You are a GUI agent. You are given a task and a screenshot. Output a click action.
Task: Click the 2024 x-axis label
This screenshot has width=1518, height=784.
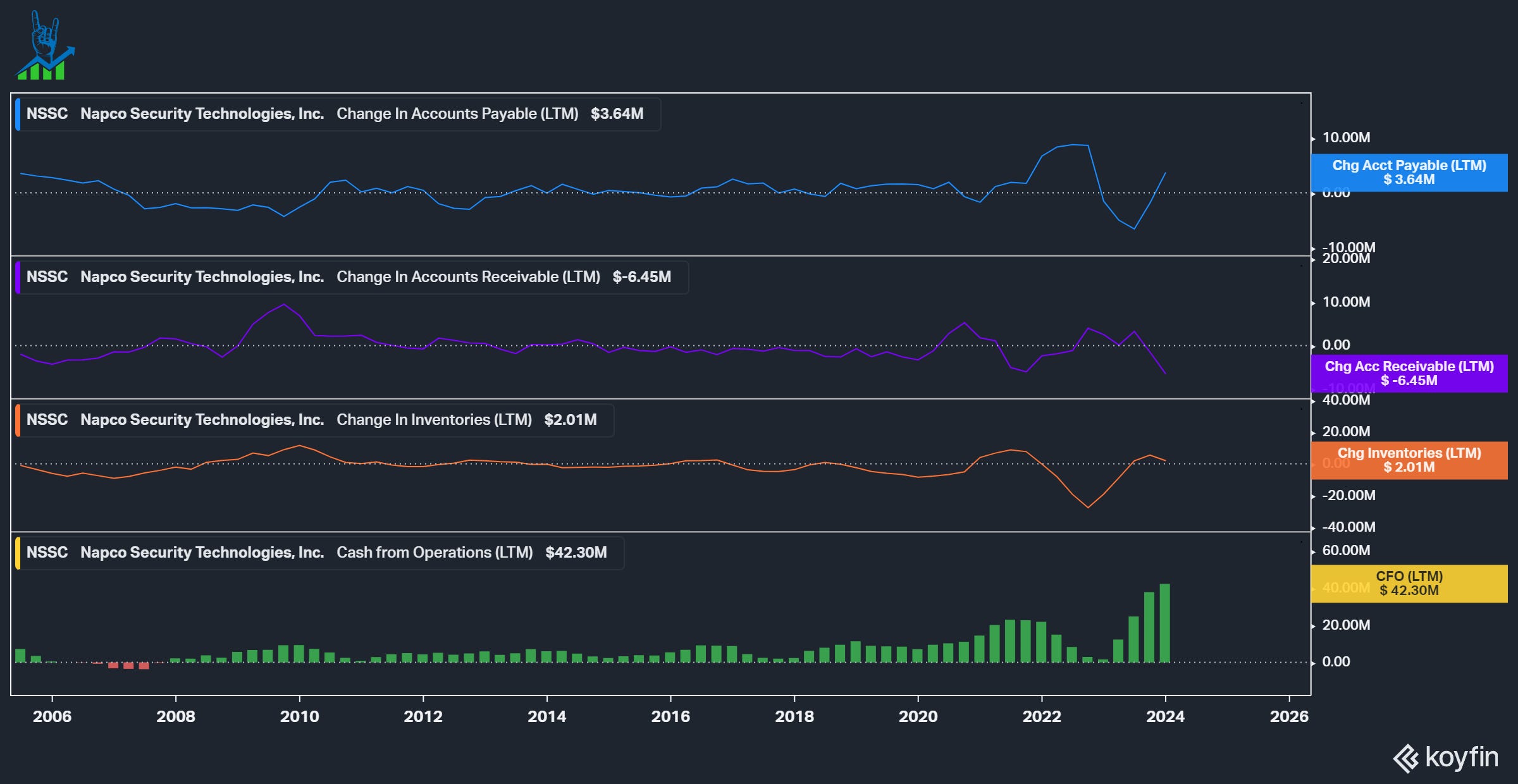point(1166,716)
